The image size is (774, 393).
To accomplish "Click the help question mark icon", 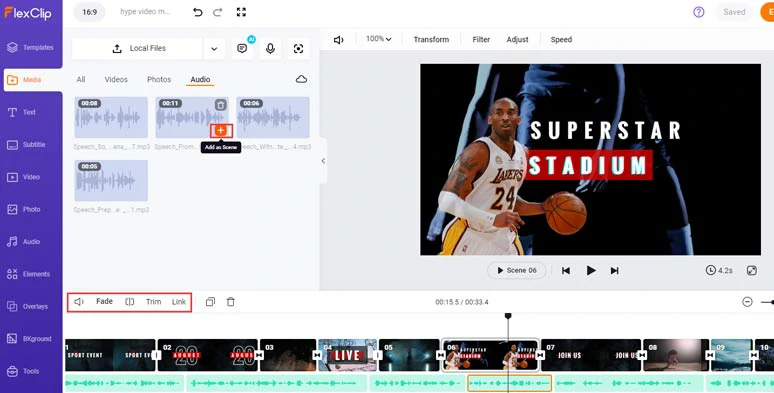I will tap(698, 12).
